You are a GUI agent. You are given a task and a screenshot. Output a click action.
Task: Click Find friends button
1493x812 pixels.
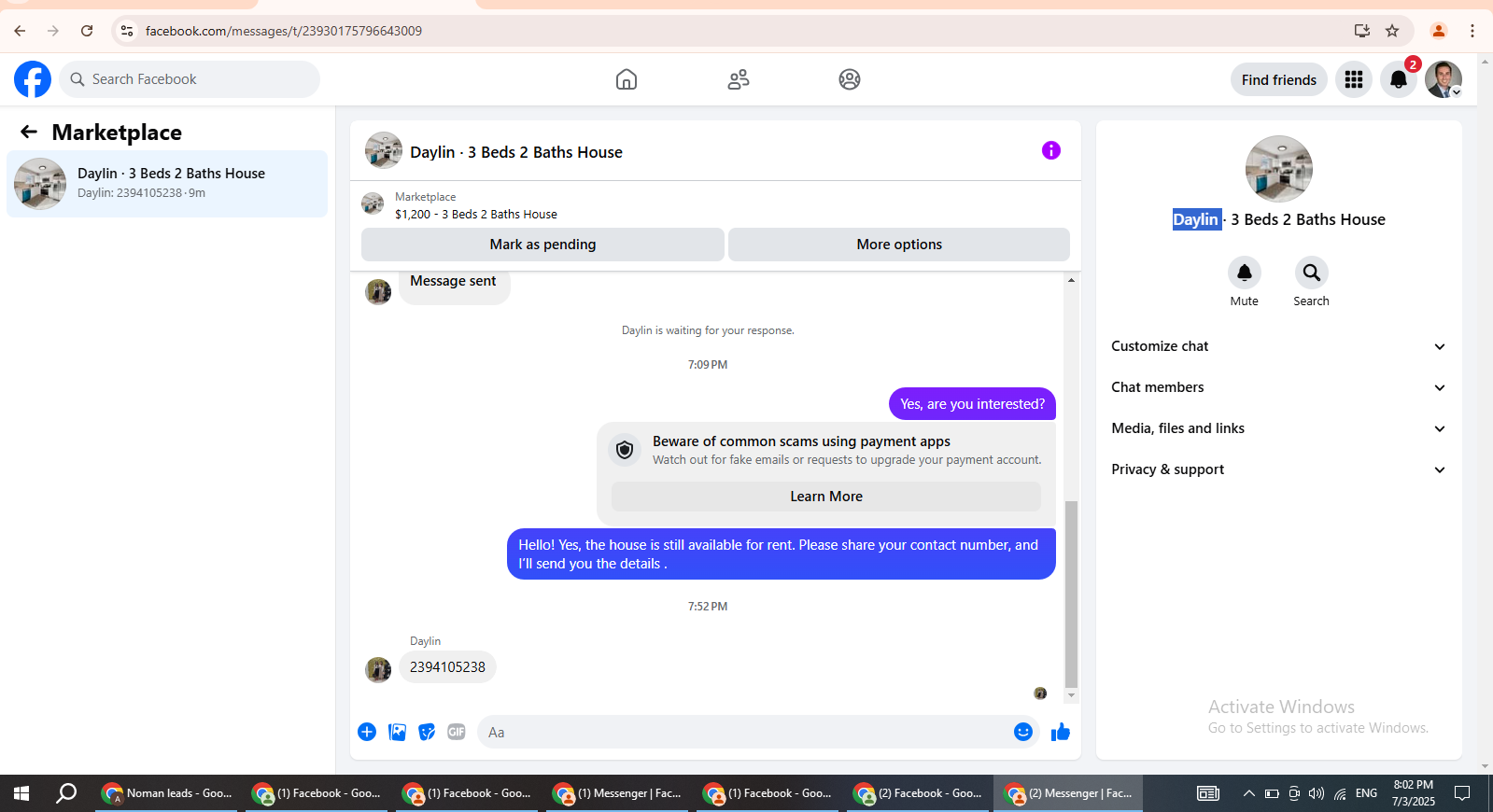point(1279,79)
